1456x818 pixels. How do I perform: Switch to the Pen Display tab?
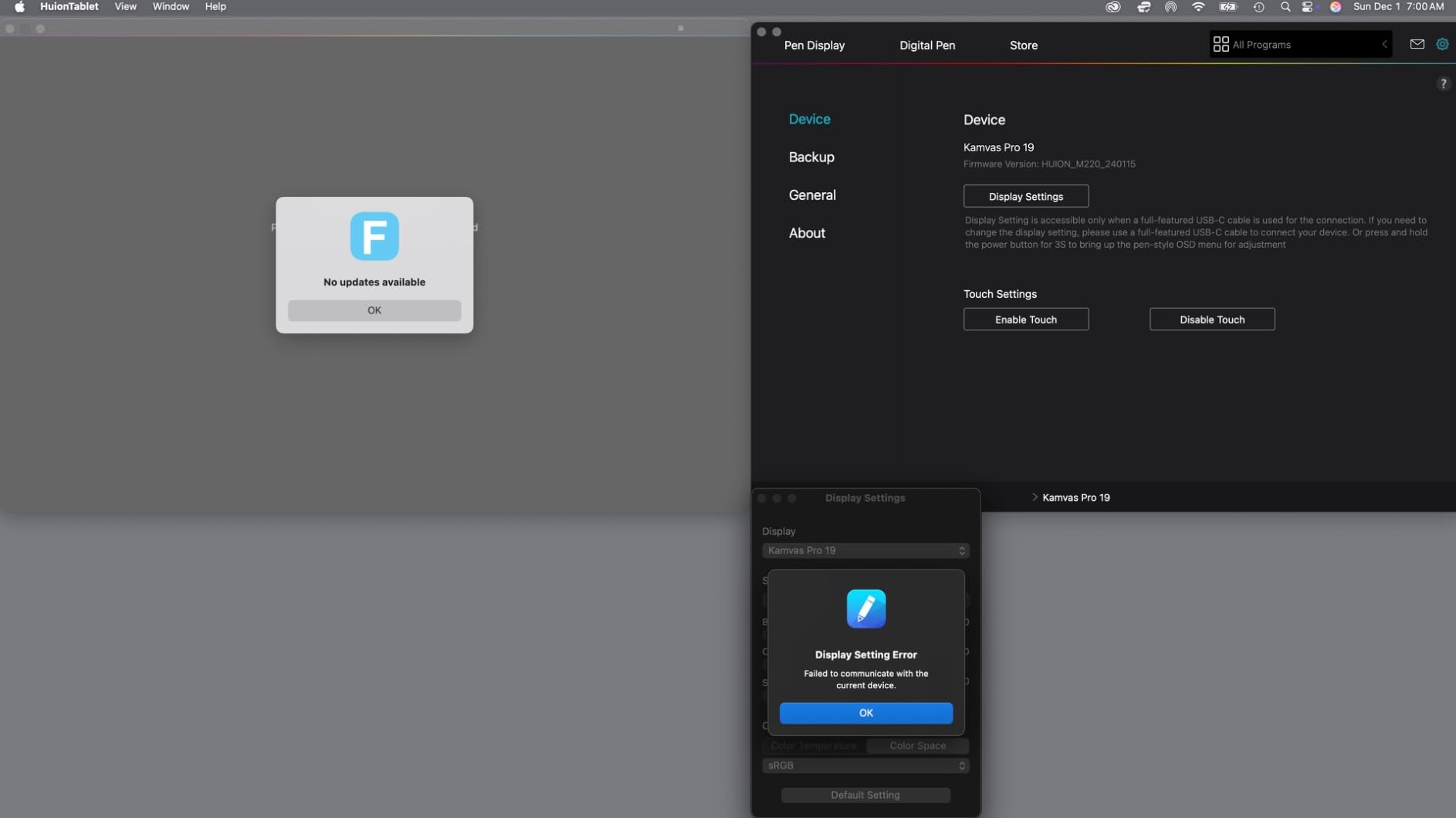814,46
